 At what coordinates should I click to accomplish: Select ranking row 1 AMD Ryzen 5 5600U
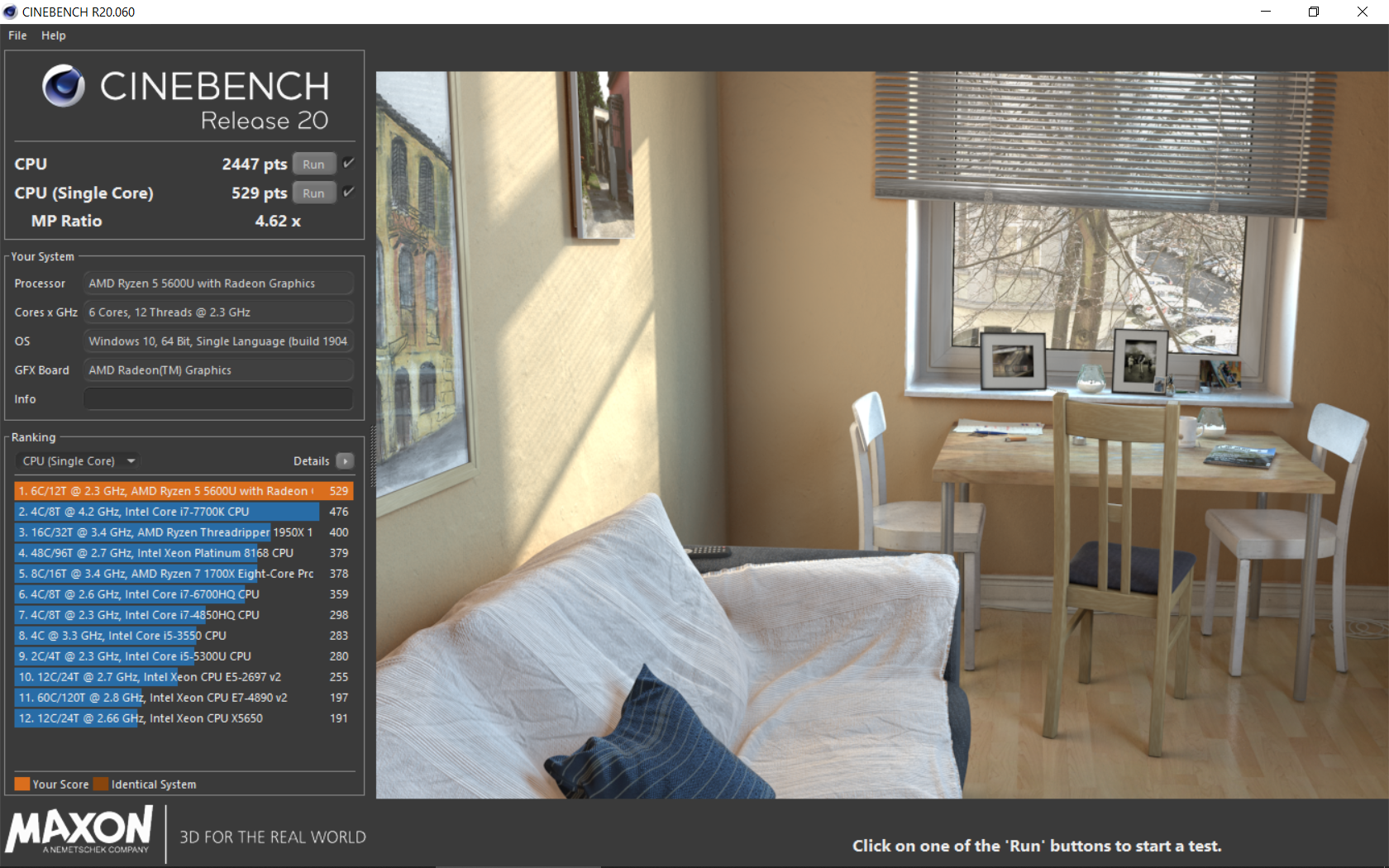click(x=184, y=491)
